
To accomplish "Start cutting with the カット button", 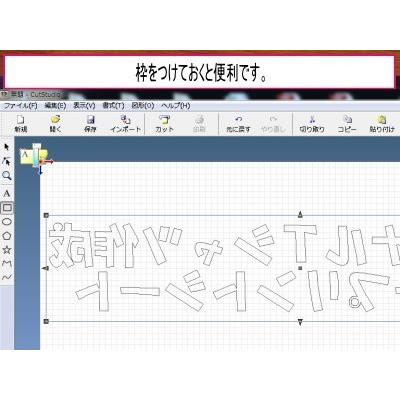I will [164, 124].
